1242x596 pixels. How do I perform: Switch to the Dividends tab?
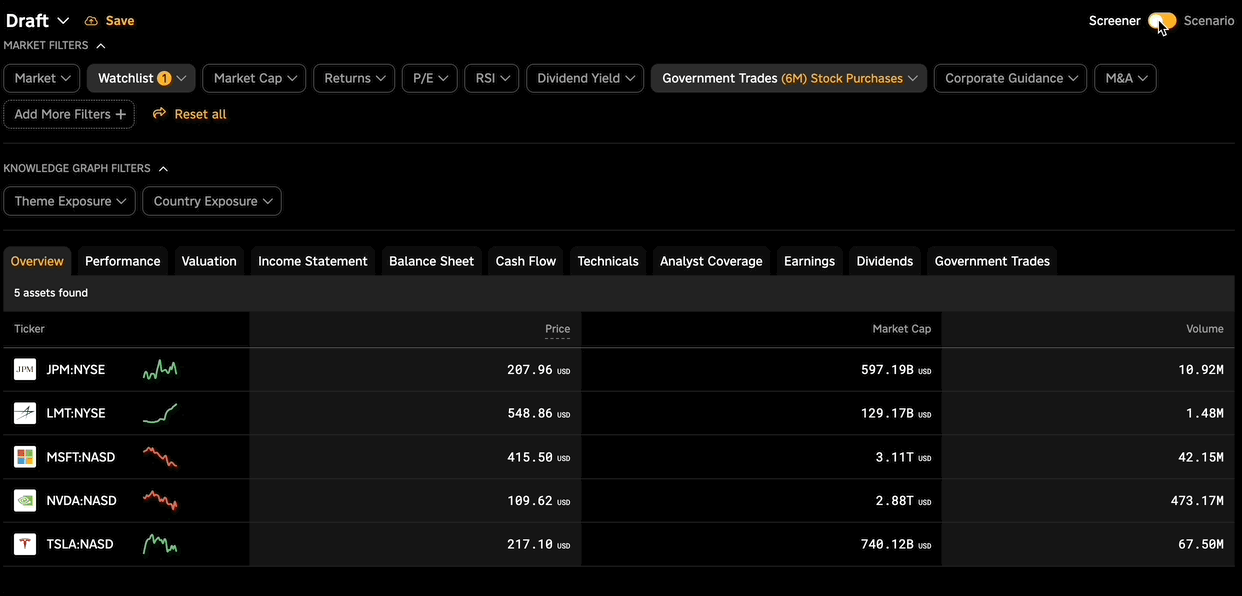tap(885, 261)
